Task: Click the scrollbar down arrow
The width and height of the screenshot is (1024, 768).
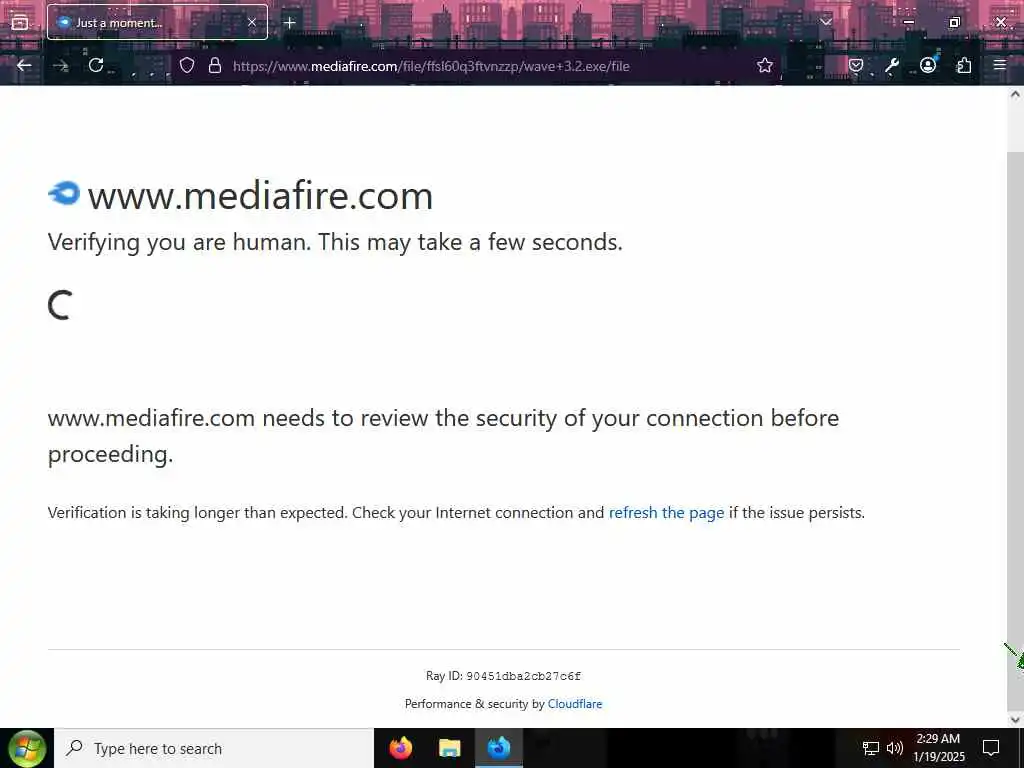Action: (x=1015, y=720)
